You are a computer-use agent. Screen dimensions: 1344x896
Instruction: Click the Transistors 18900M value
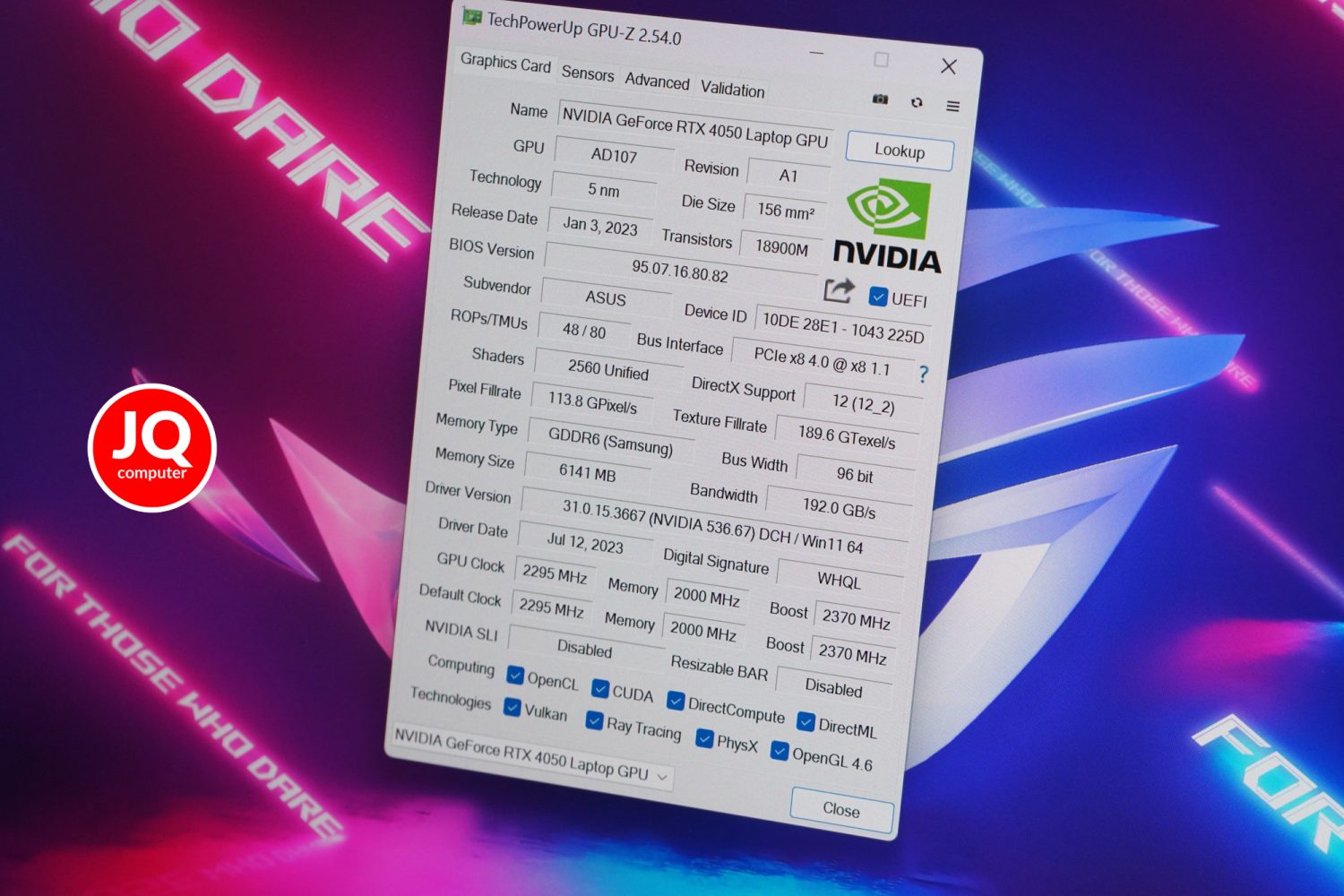781,248
